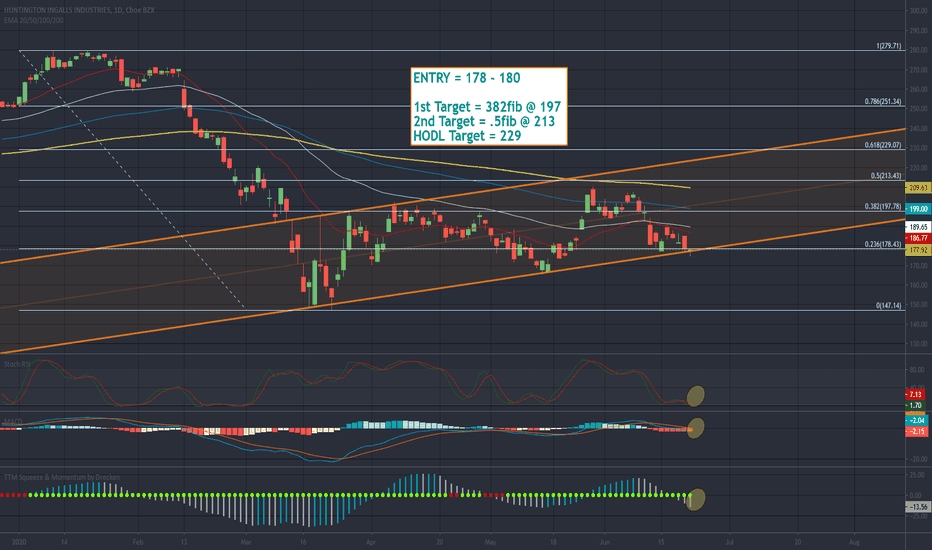Select the teal 199.00 price tag

point(918,209)
